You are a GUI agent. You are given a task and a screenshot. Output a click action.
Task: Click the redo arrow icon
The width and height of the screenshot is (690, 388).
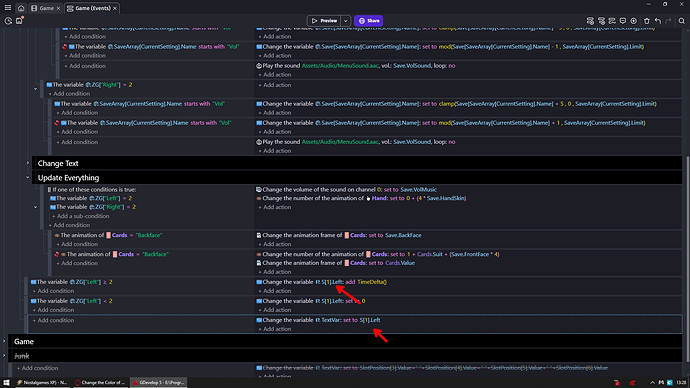(x=668, y=21)
